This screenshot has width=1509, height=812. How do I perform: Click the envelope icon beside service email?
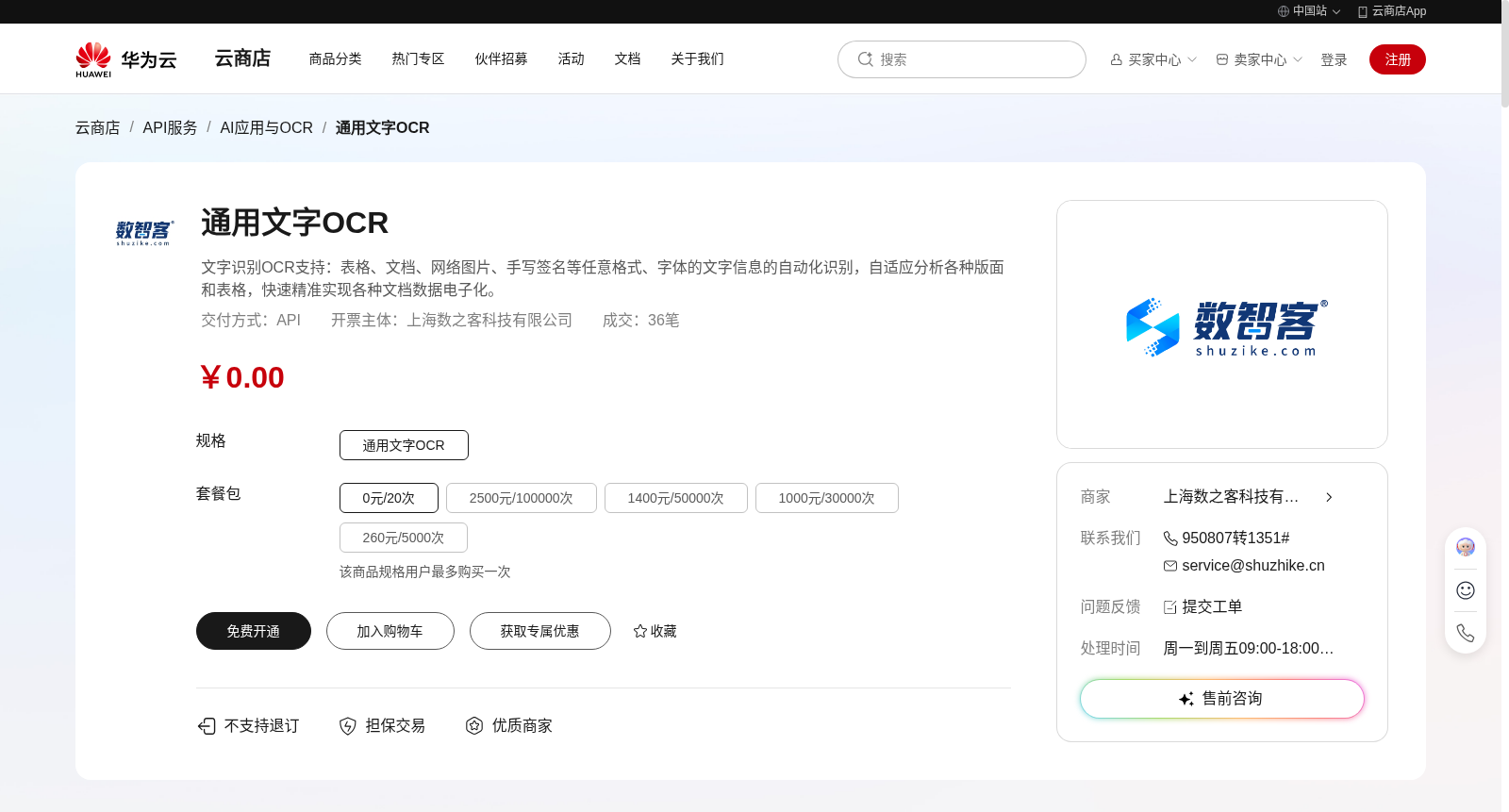(1170, 566)
